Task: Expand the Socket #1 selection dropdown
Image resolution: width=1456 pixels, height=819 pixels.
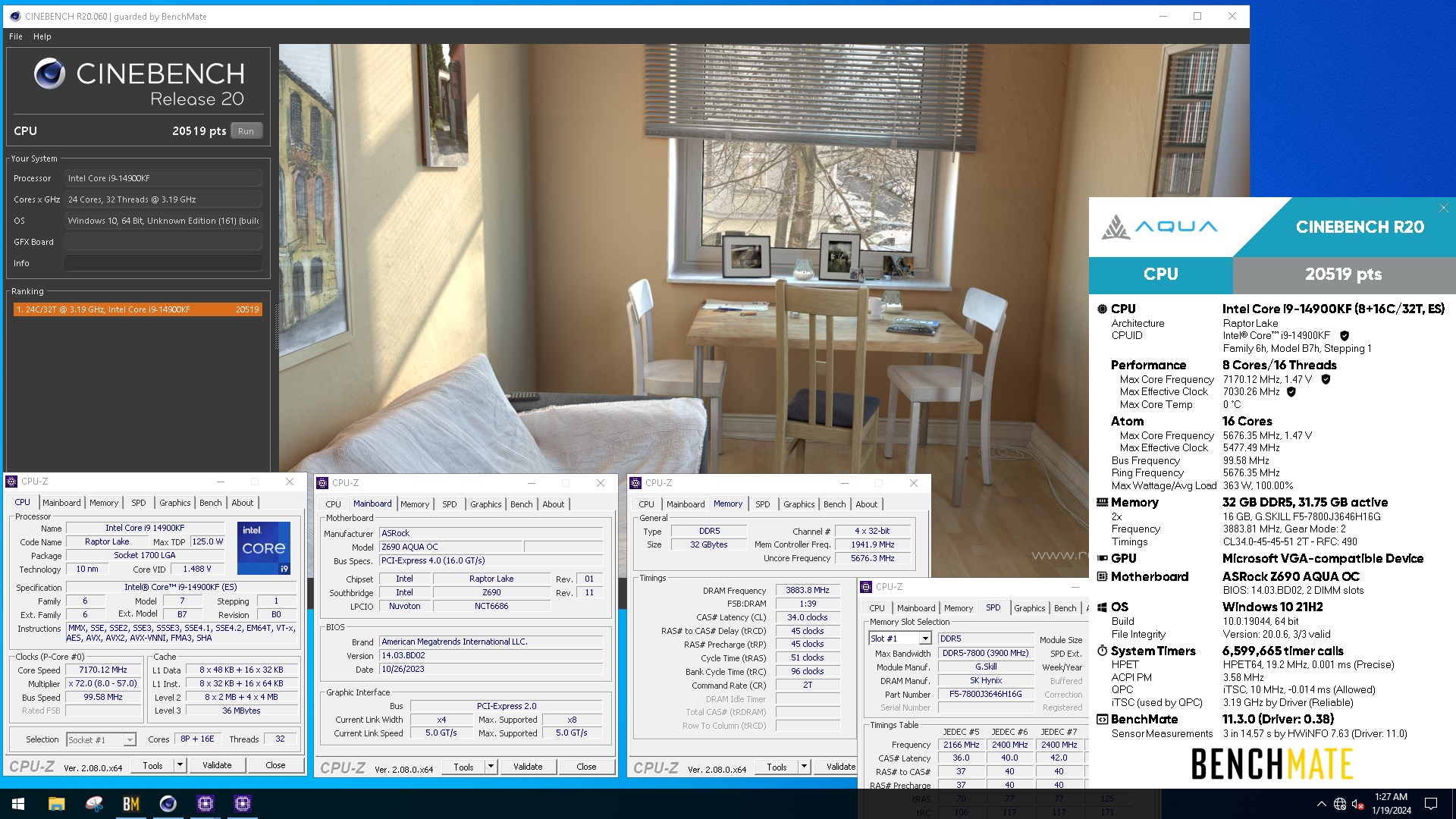Action: 130,739
